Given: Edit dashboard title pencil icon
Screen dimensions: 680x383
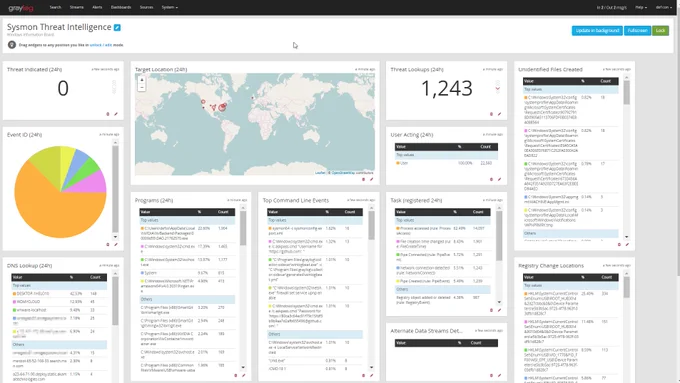Looking at the screenshot, I should 117,27.
